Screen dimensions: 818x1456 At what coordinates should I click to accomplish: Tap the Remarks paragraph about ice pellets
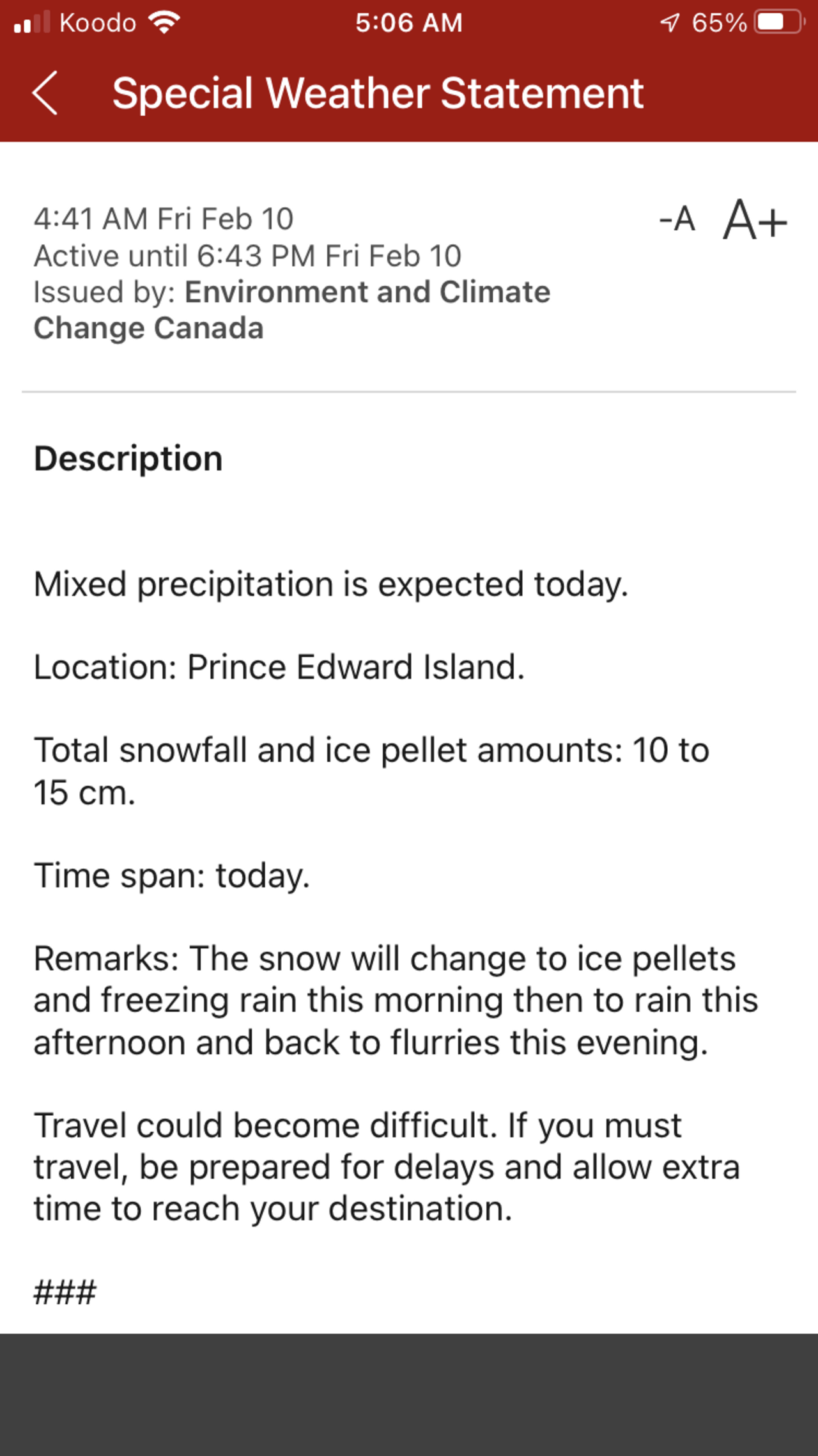[395, 1000]
